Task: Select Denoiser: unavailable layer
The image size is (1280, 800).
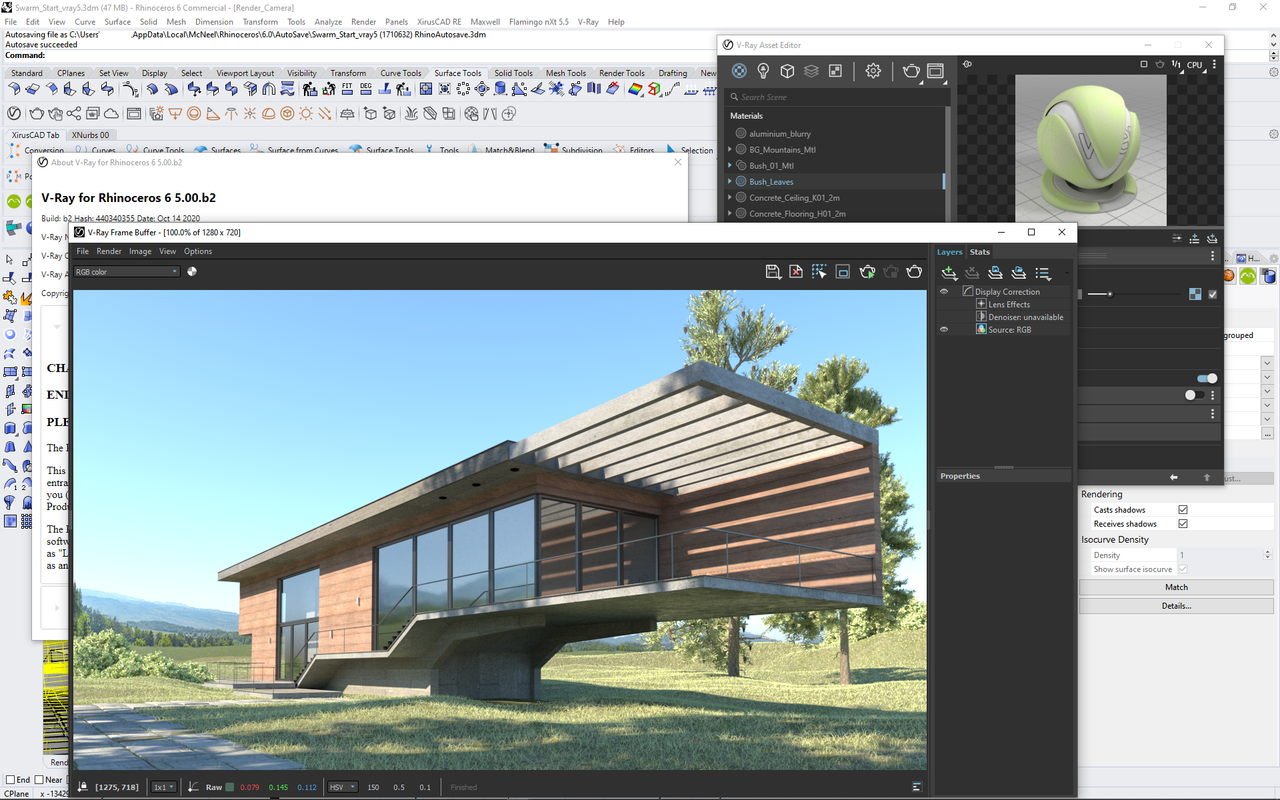Action: pyautogui.click(x=1026, y=317)
